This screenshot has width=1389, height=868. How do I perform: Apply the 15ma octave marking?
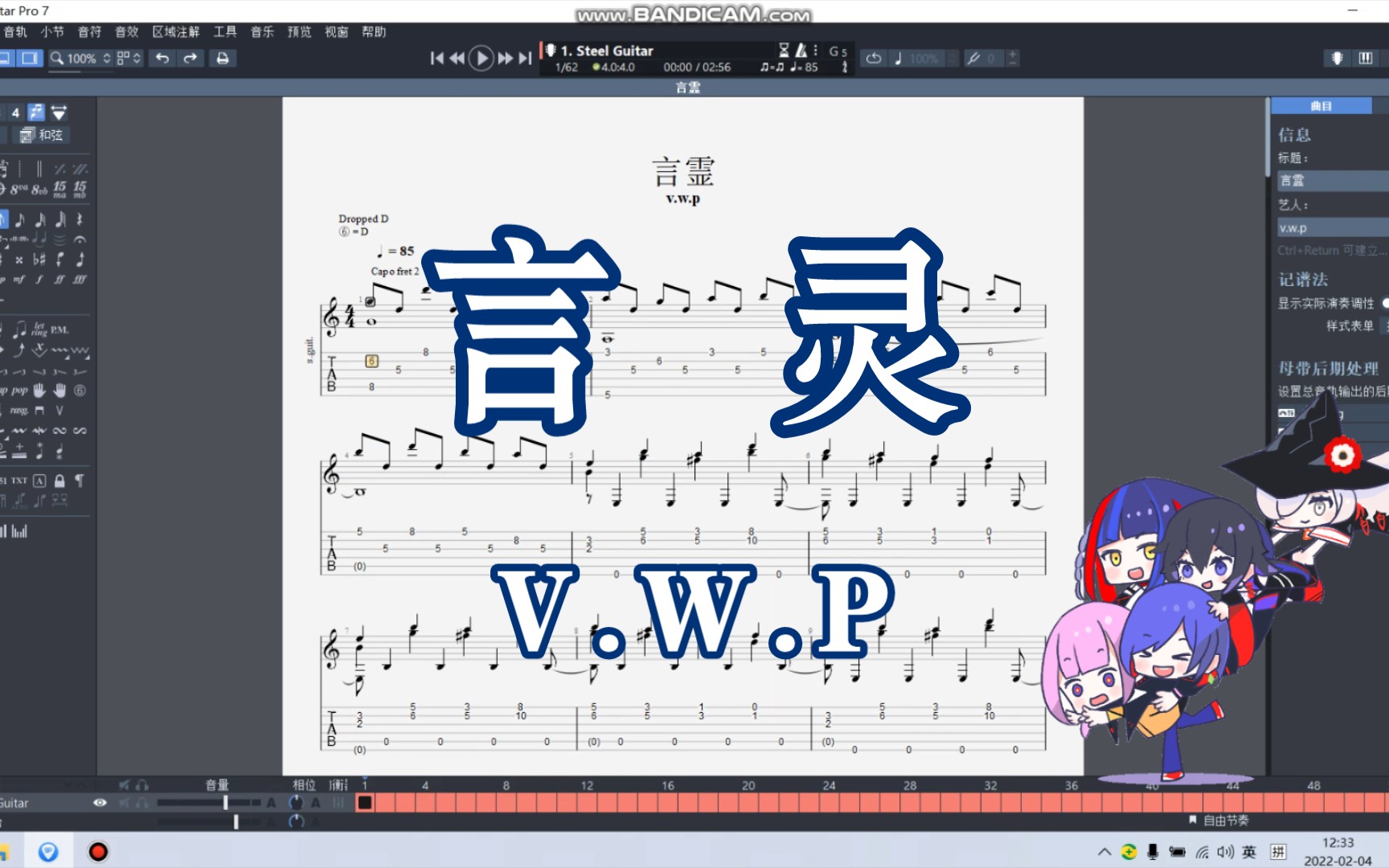pyautogui.click(x=60, y=190)
